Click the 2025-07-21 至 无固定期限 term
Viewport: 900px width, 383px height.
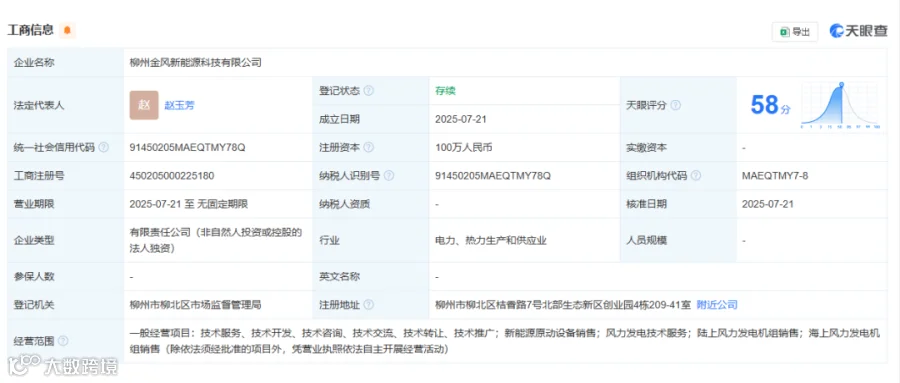(x=189, y=204)
